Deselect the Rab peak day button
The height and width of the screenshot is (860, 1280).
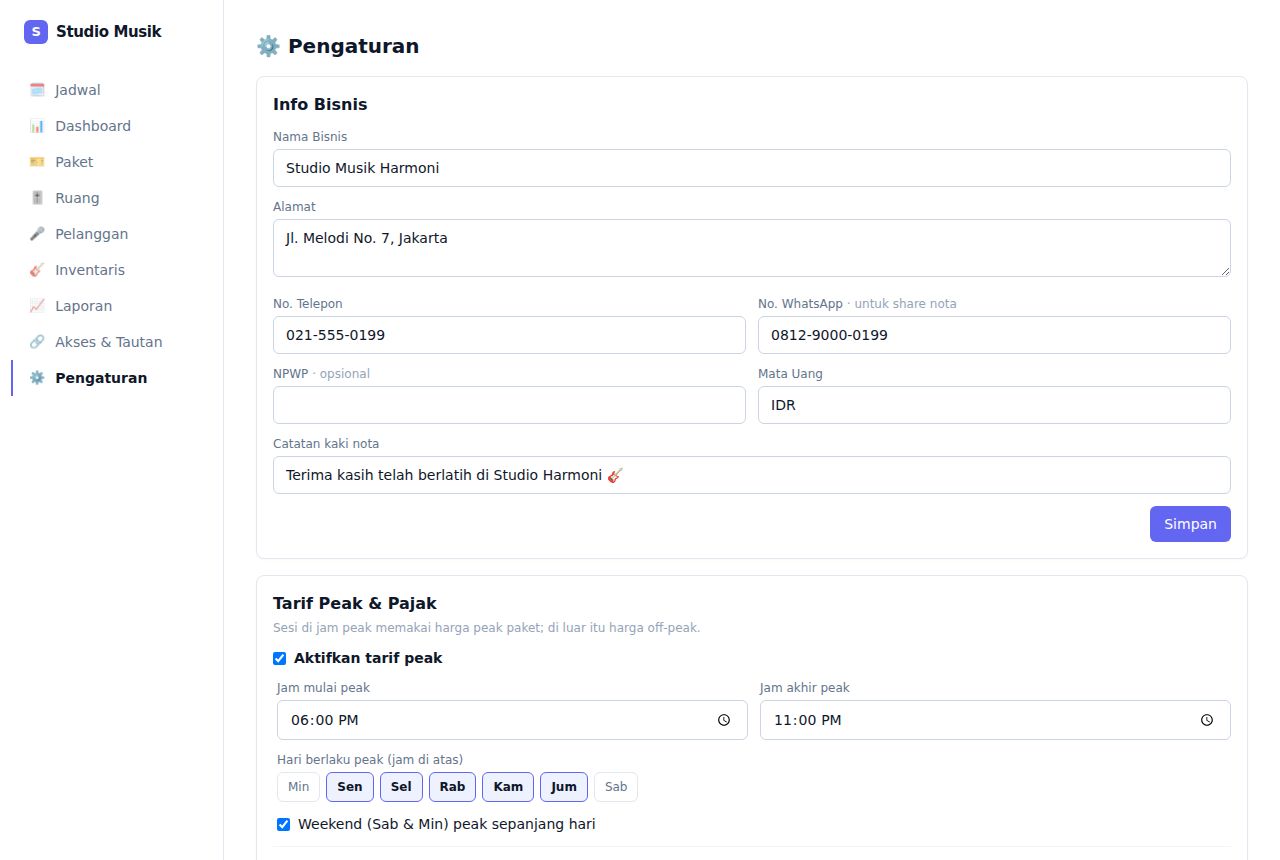click(452, 787)
